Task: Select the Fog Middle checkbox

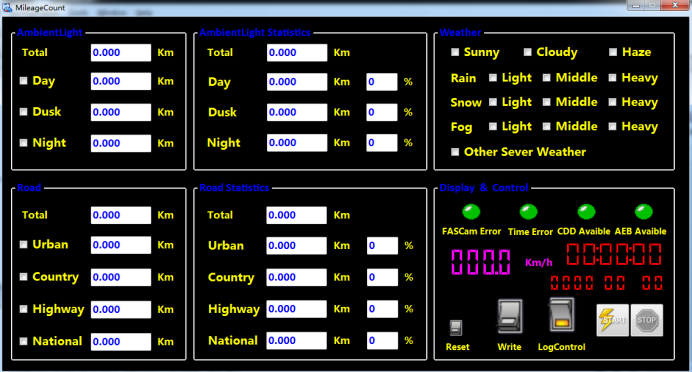Action: pos(546,127)
